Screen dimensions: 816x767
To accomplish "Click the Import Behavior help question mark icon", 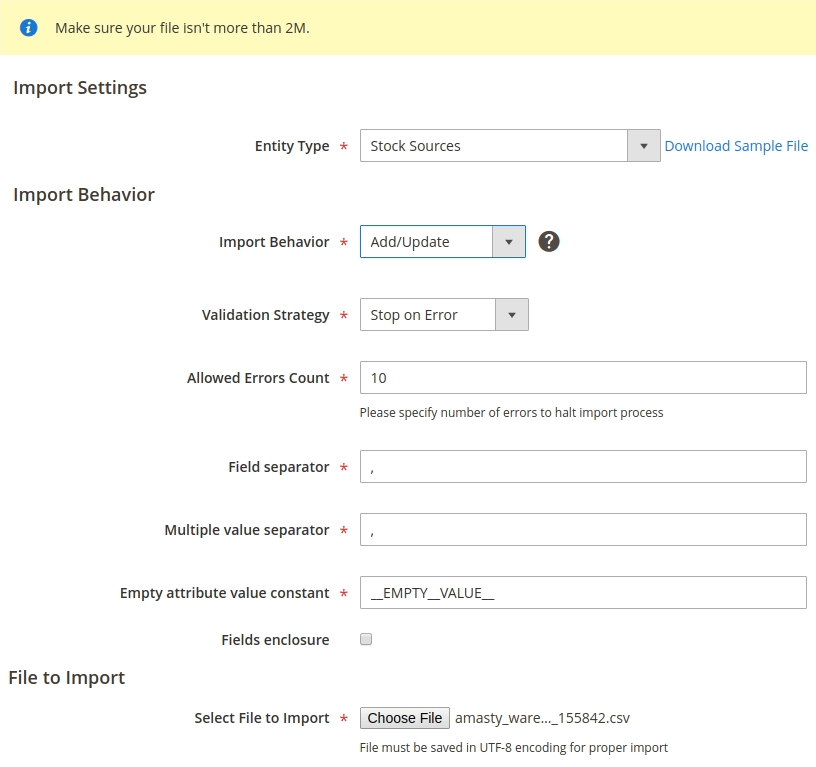I will point(548,241).
